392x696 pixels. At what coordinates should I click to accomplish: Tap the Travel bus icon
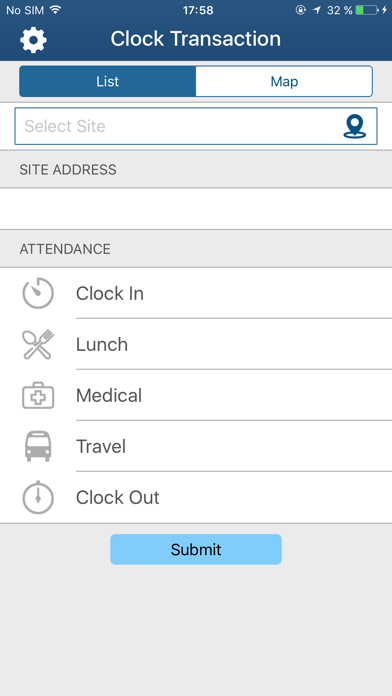coord(38,446)
